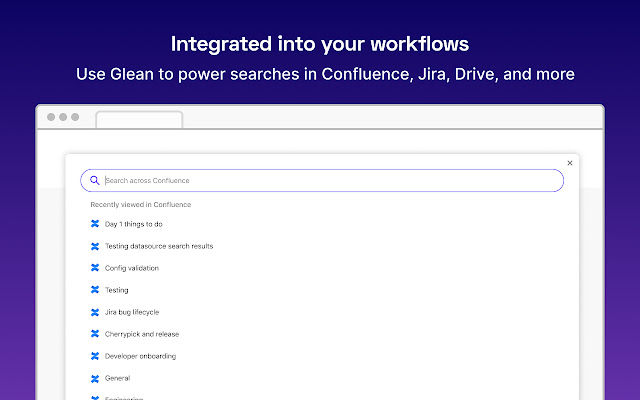
Task: Close the Glean search dialog
Action: [570, 162]
